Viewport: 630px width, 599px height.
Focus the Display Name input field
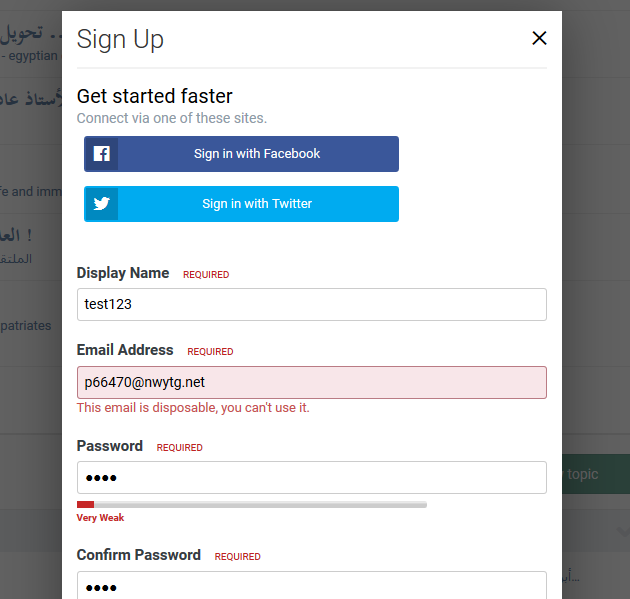click(311, 304)
